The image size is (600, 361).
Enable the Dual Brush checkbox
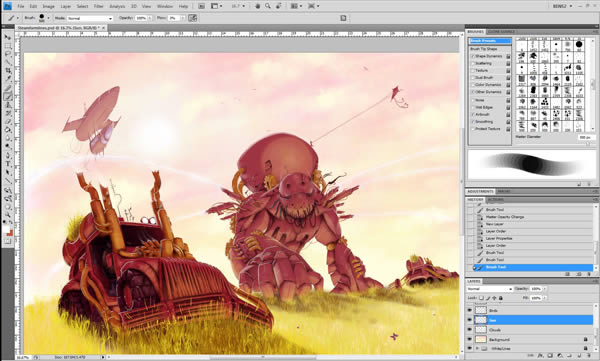(x=473, y=78)
